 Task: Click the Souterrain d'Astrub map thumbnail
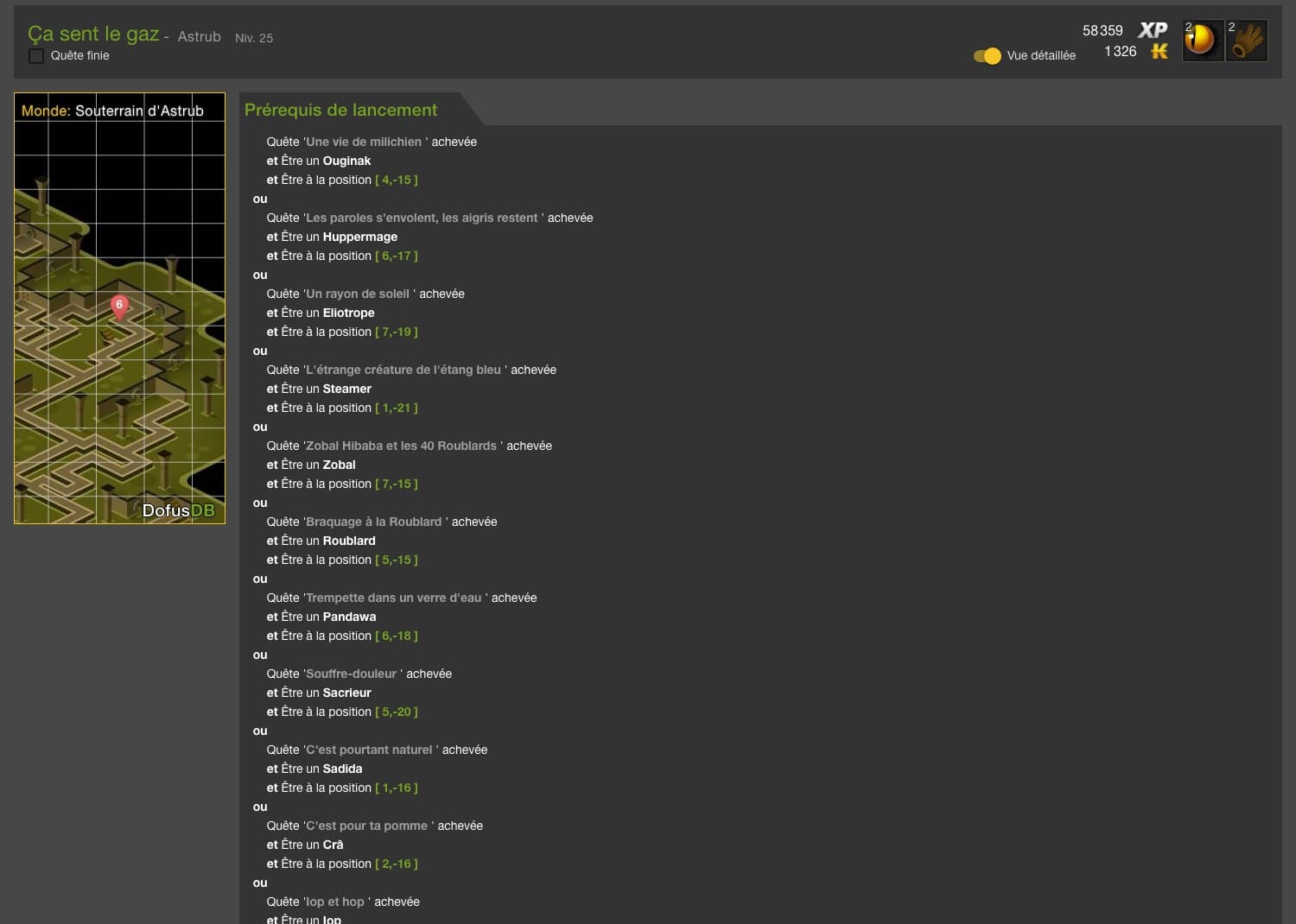pos(119,308)
